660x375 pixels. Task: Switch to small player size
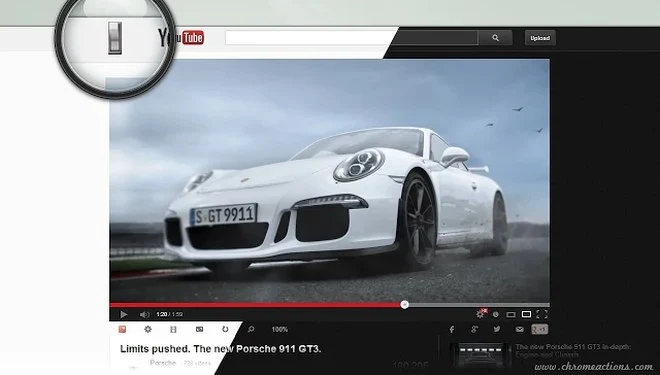[511, 314]
